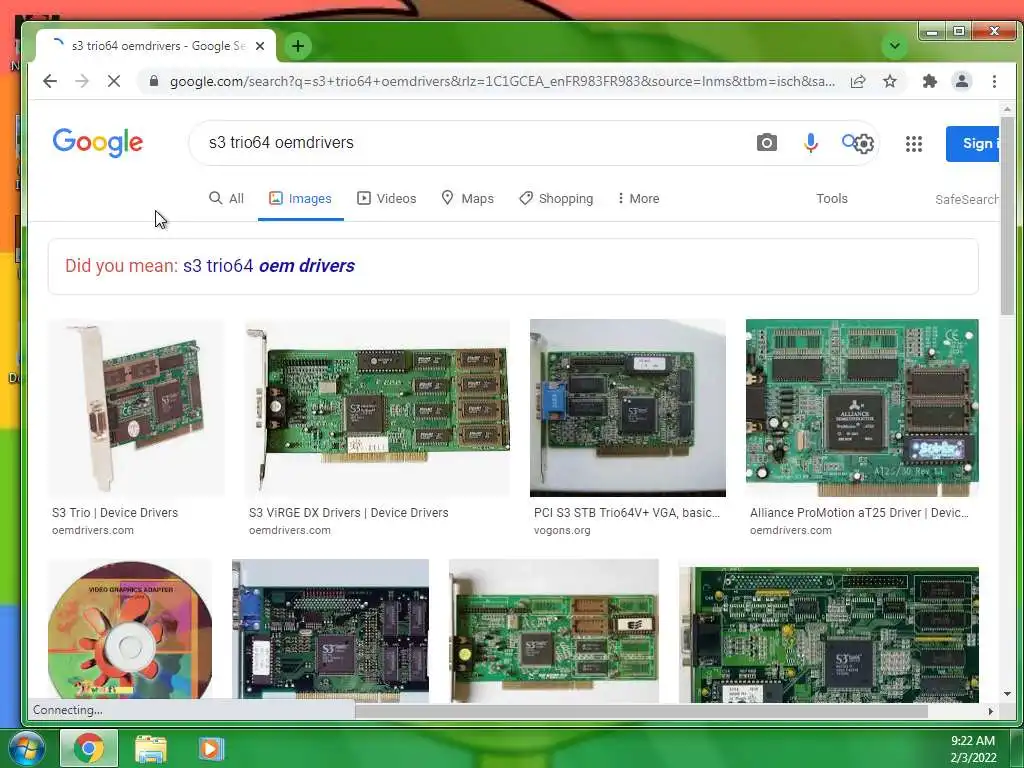The height and width of the screenshot is (768, 1024).
Task: Search by image using the camera icon
Action: (767, 142)
